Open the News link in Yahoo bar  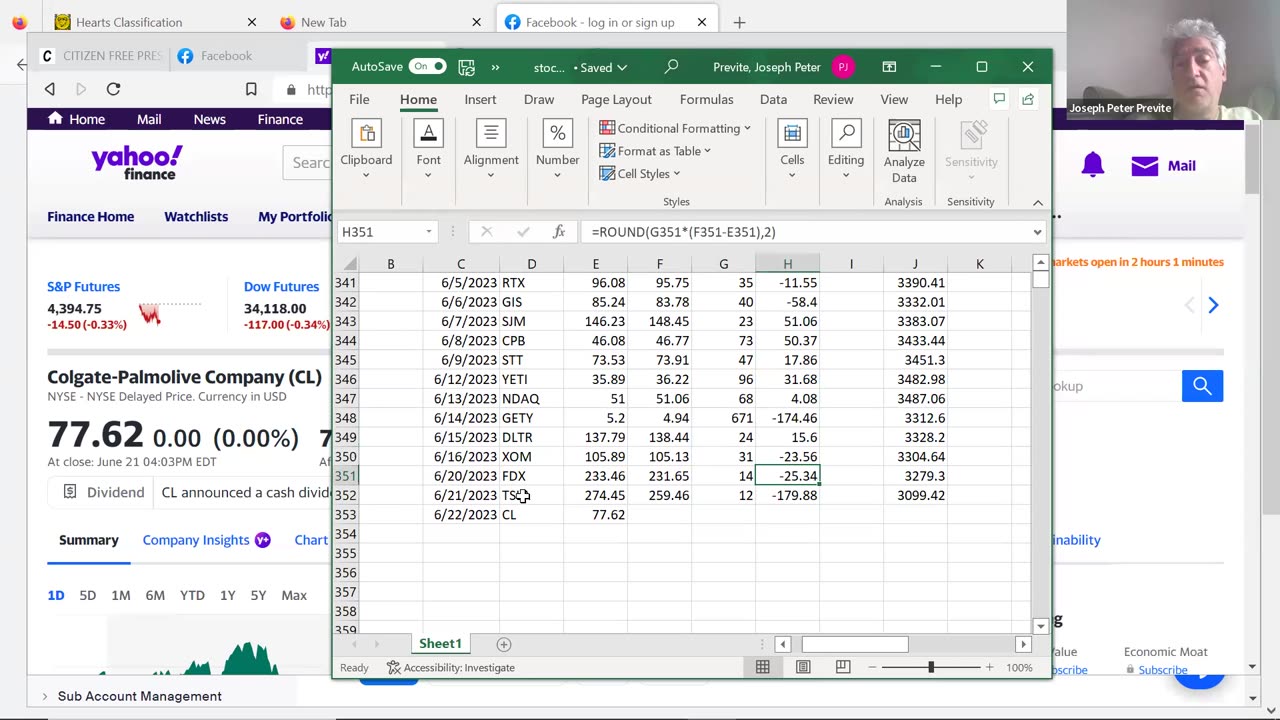pyautogui.click(x=209, y=119)
